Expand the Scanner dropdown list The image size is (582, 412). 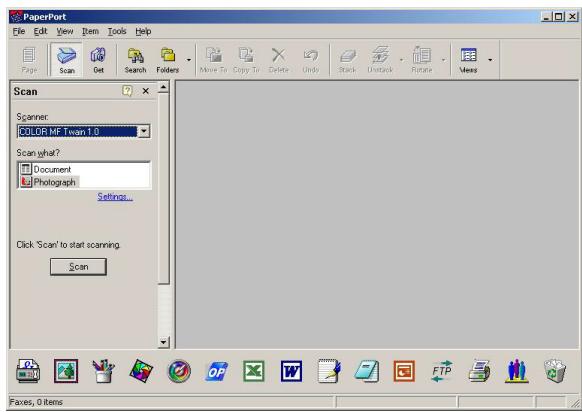pos(144,131)
